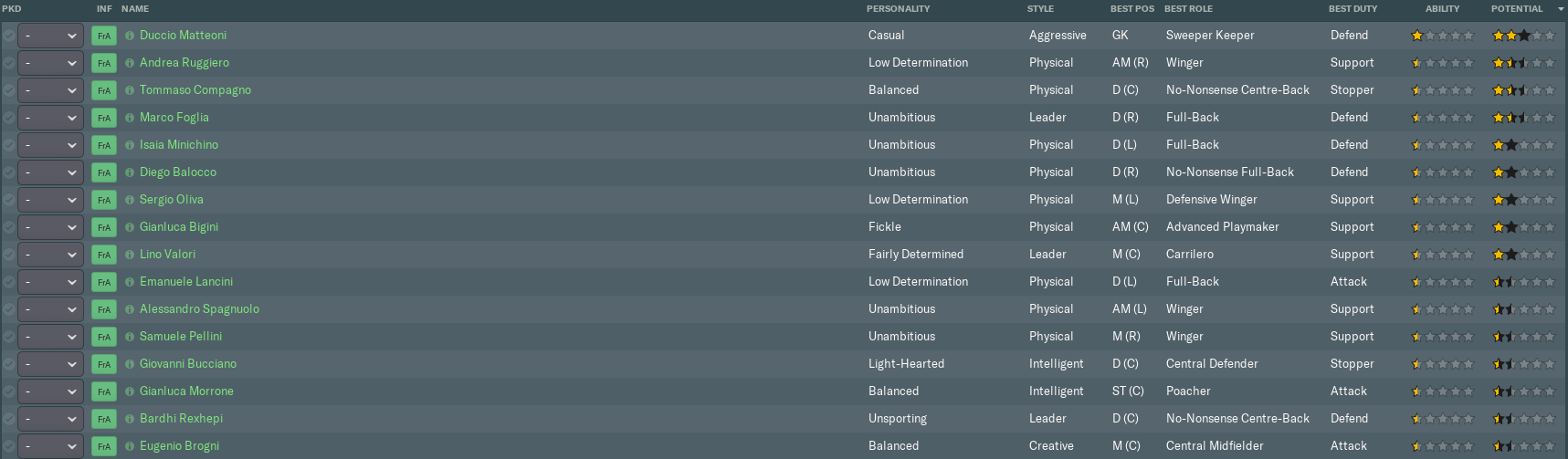Open the info icon for Gianluca Bigini
1568x459 pixels.
(130, 227)
